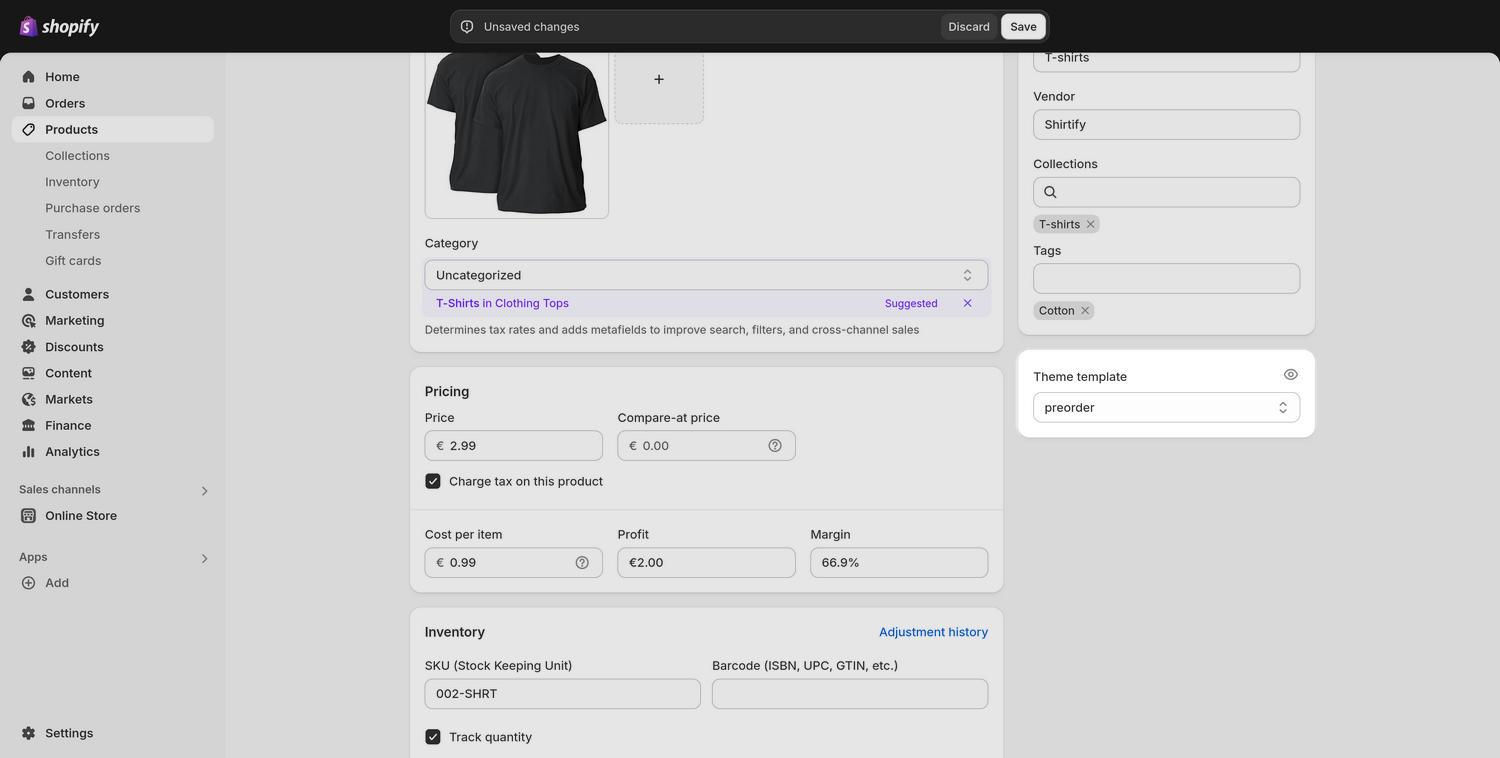Uncheck Charge tax on this product
The image size is (1500, 758).
click(433, 481)
